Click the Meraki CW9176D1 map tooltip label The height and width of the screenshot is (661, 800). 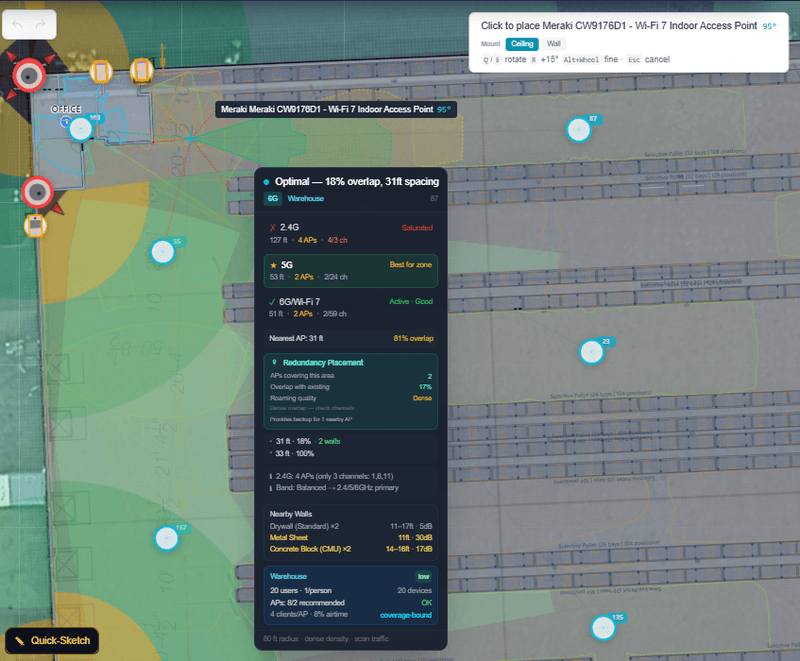(336, 109)
